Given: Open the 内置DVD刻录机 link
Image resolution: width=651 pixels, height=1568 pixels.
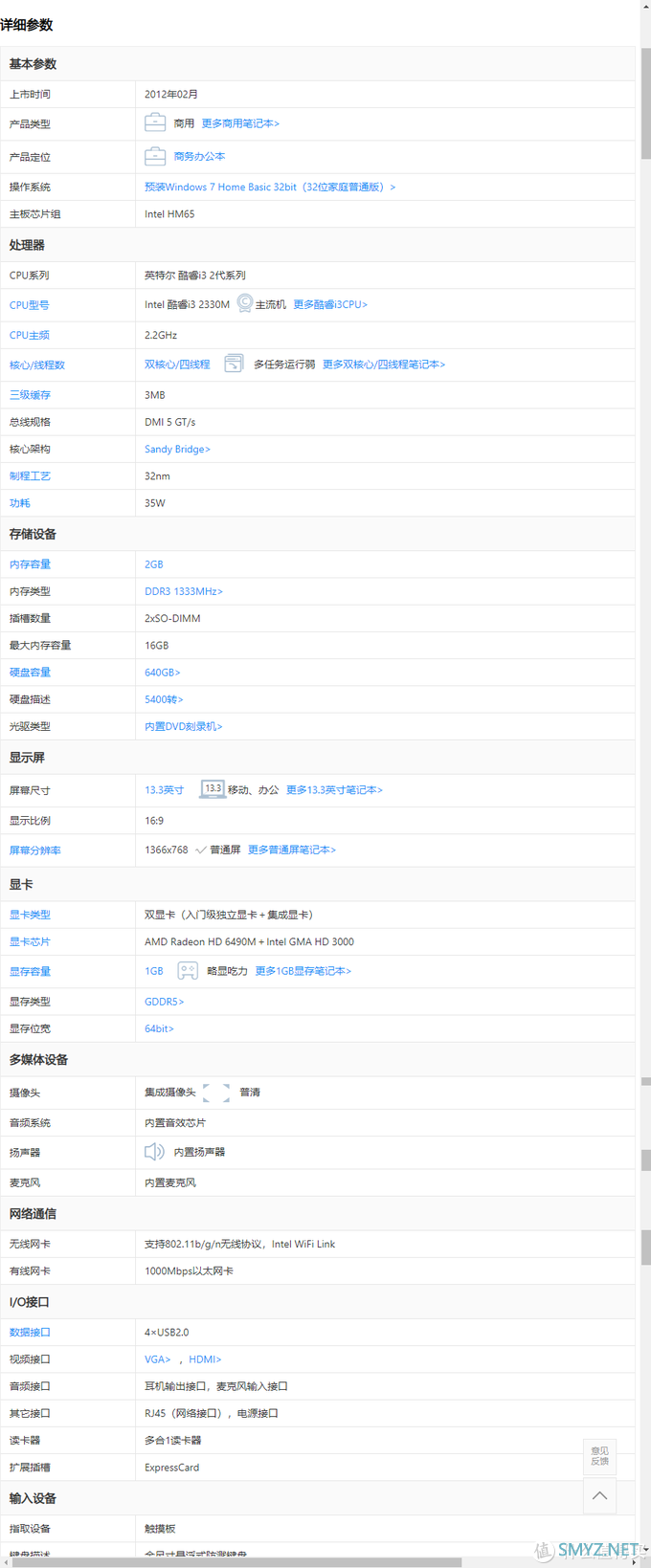Looking at the screenshot, I should [x=184, y=726].
